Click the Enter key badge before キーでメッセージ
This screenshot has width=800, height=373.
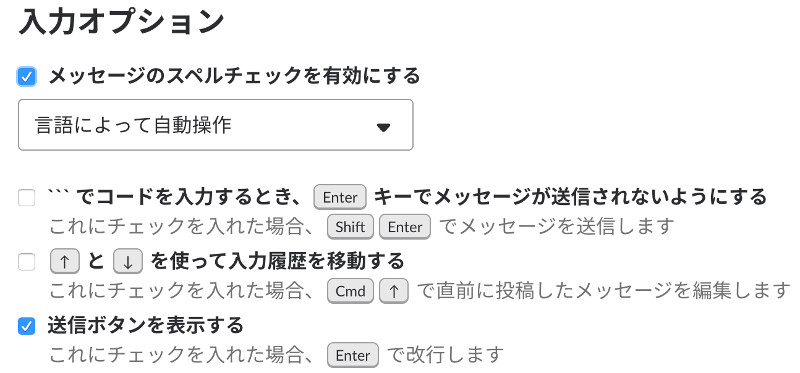[340, 197]
